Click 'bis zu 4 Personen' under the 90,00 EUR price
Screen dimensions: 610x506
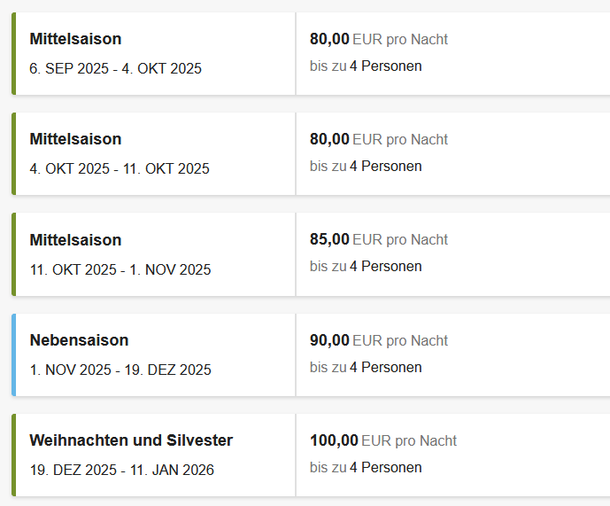click(366, 367)
